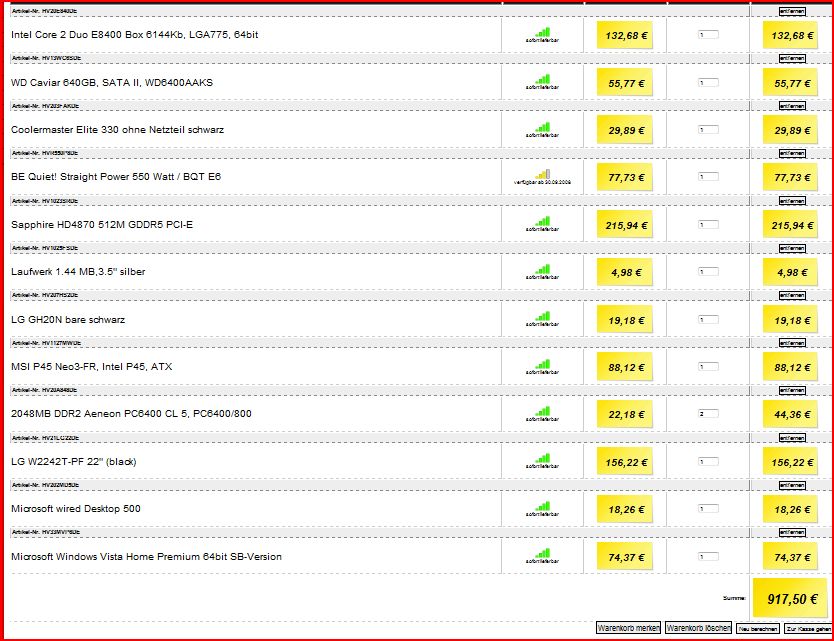Image resolution: width=834 pixels, height=641 pixels.
Task: Click the availability icon for Intel Core 2 Duo E8400
Action: (543, 33)
